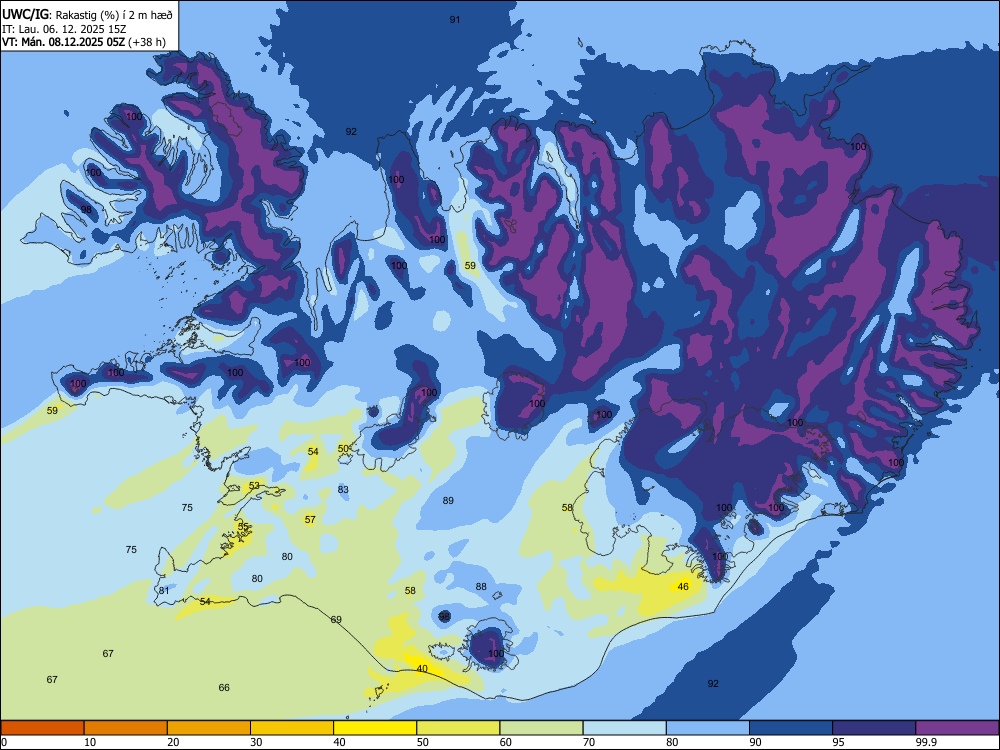Viewport: 1000px width, 750px height.
Task: Click the '88' humidity value on the map
Action: (481, 587)
